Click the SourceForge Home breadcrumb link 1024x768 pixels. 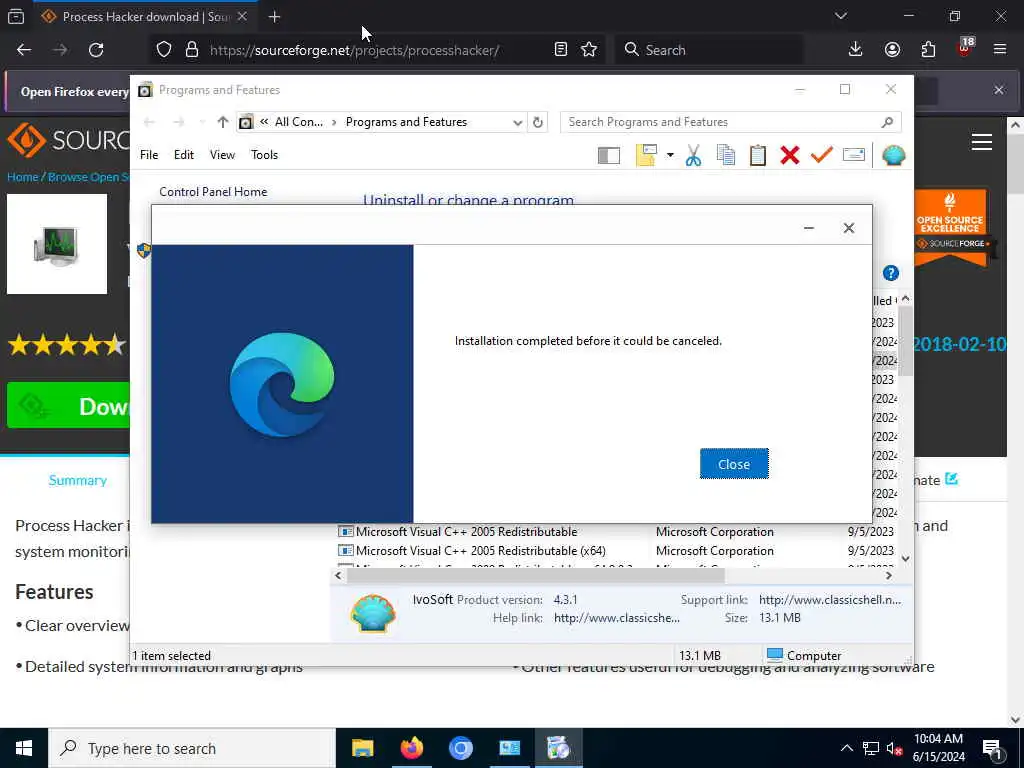tap(22, 177)
